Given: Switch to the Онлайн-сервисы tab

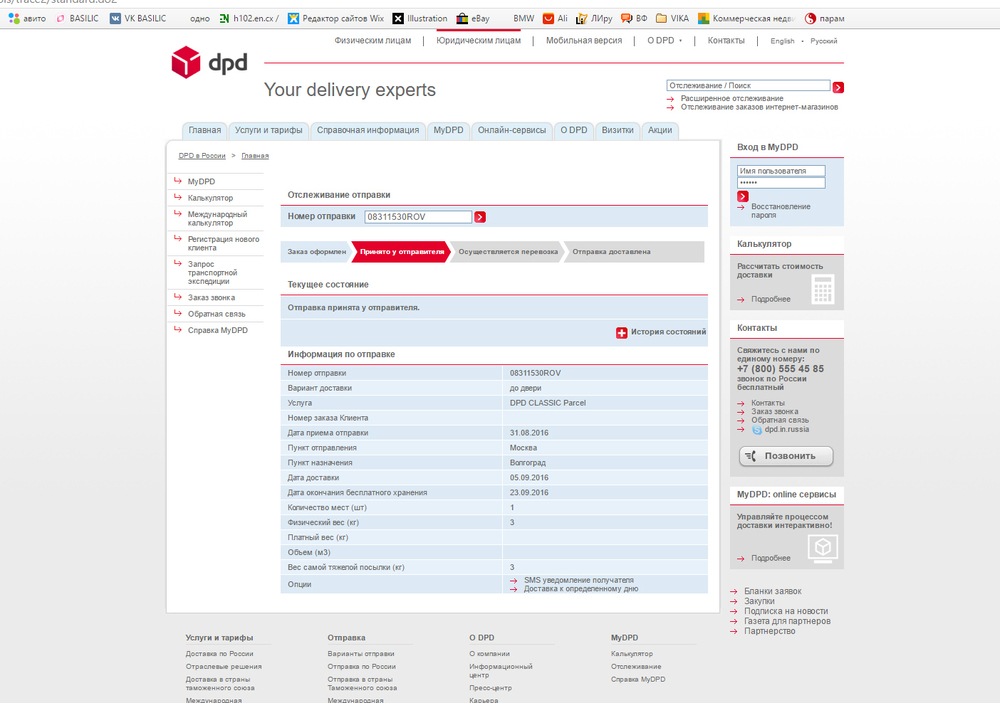Looking at the screenshot, I should coord(511,130).
